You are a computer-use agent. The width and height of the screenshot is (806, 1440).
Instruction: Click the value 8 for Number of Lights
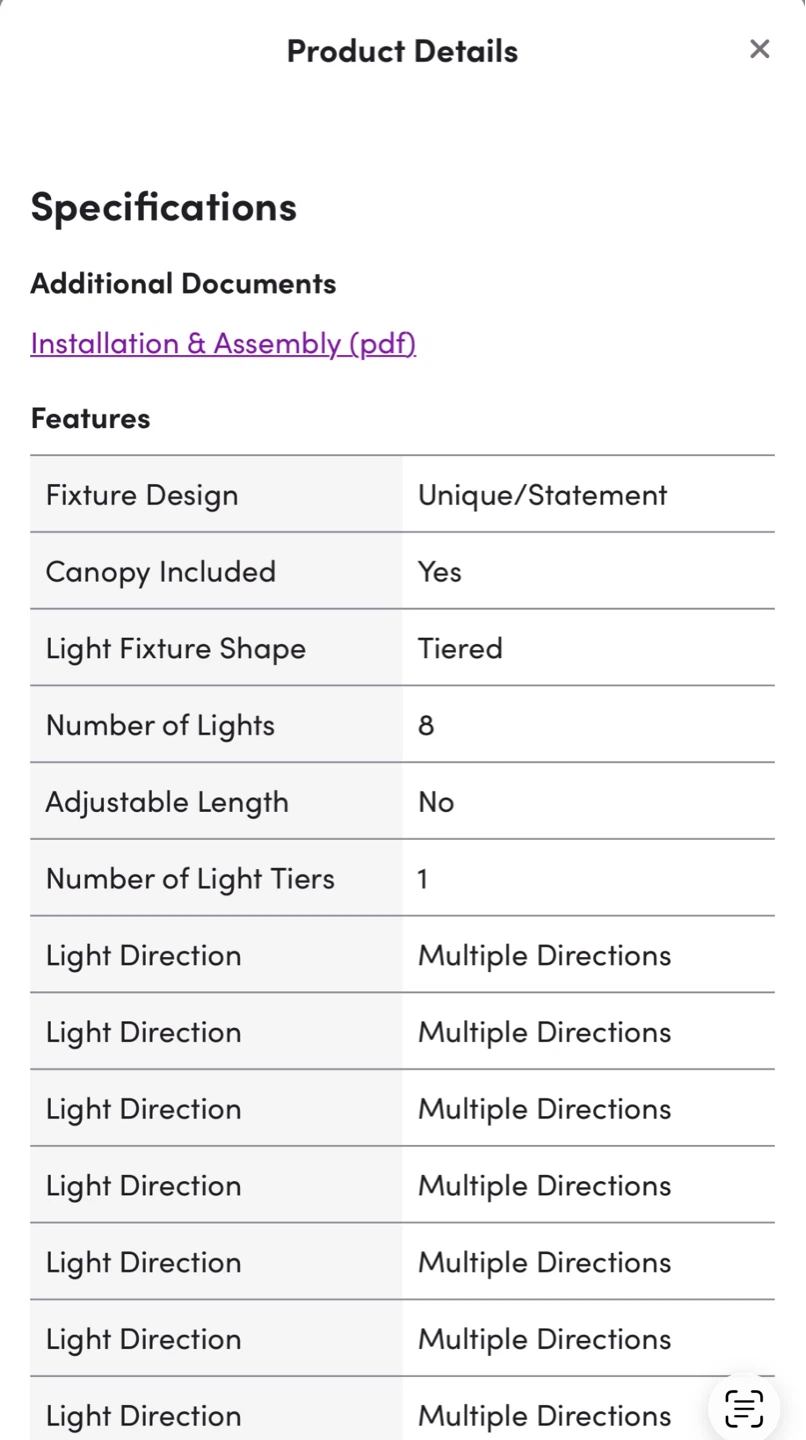[426, 725]
